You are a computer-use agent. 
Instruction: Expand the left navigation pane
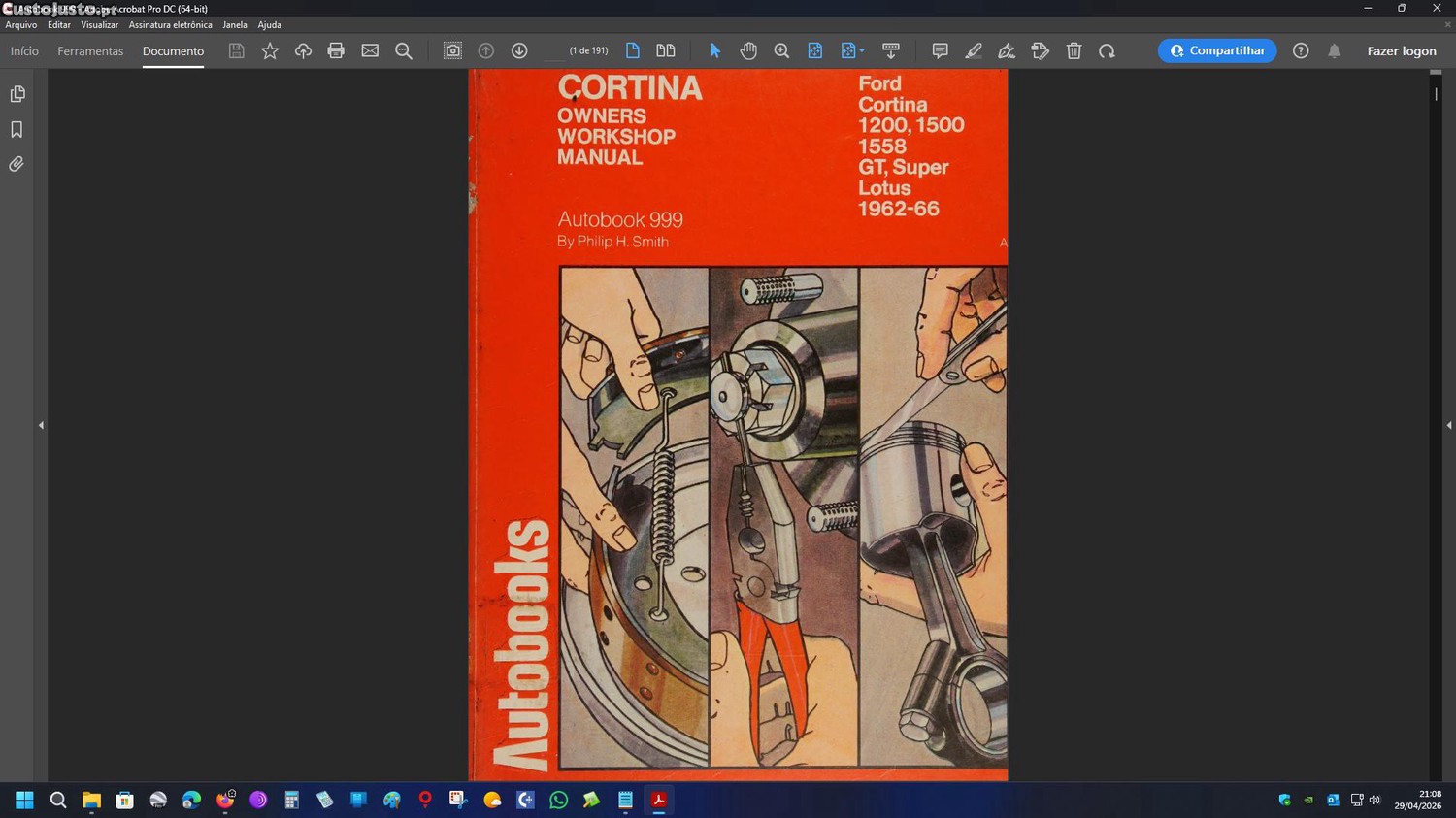pos(41,425)
